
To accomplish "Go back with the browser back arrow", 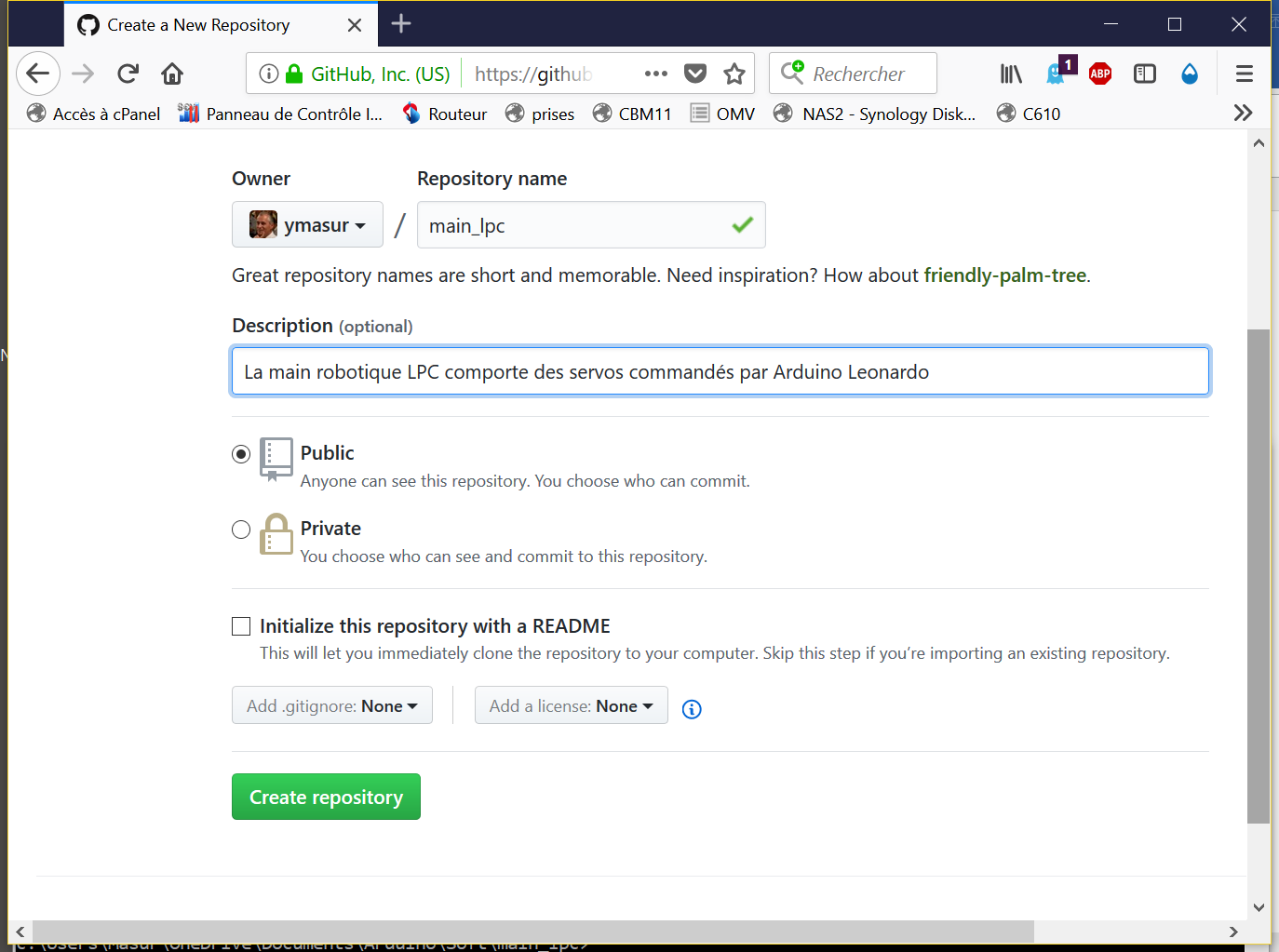I will [x=38, y=74].
